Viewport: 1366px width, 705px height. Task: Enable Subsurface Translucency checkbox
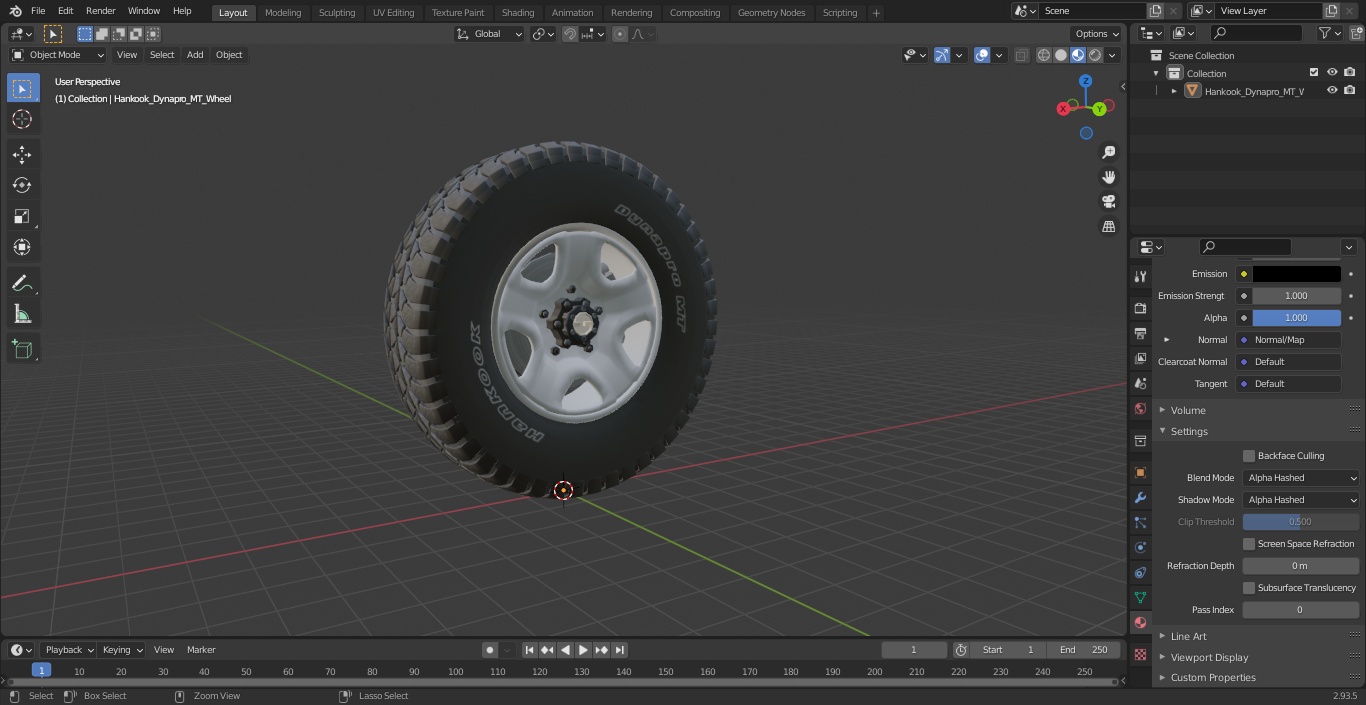click(1249, 588)
